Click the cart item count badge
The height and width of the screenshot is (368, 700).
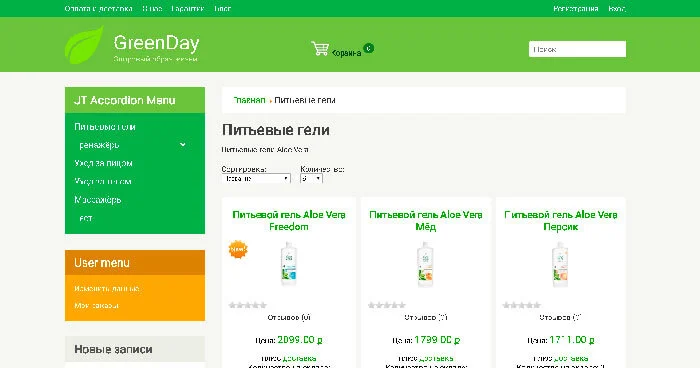tap(368, 48)
